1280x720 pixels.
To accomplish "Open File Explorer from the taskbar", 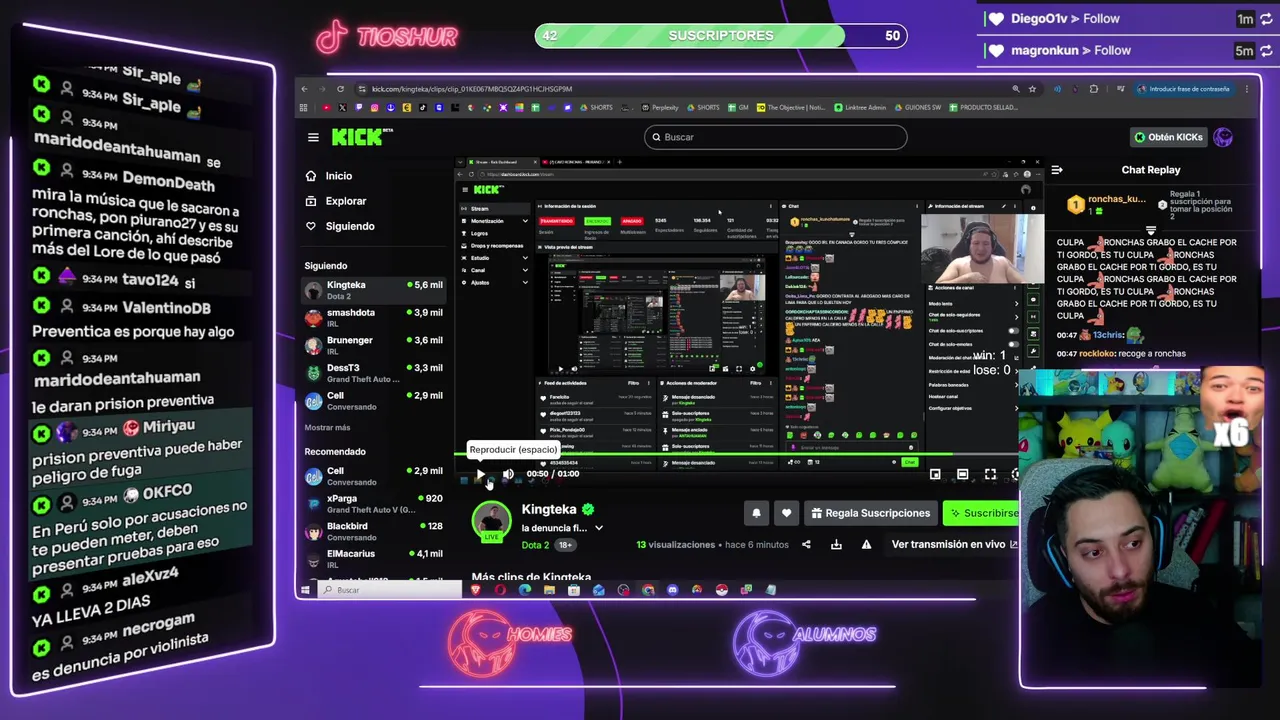I will click(549, 590).
